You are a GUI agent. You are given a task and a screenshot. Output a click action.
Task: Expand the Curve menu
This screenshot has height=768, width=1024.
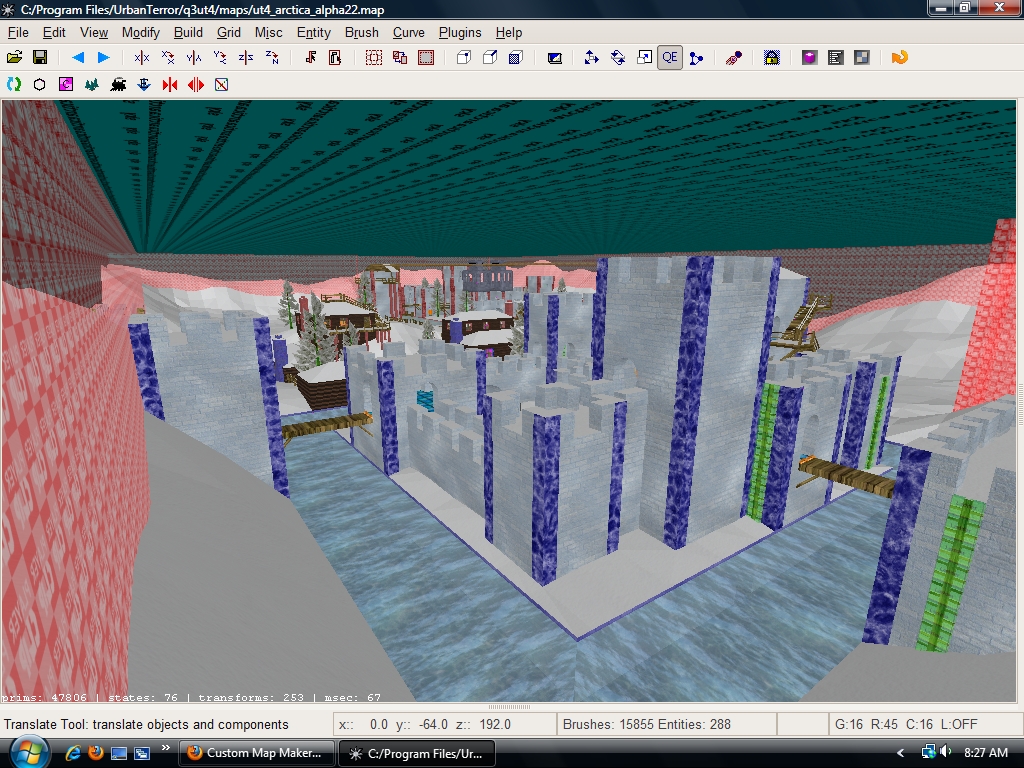pos(409,32)
